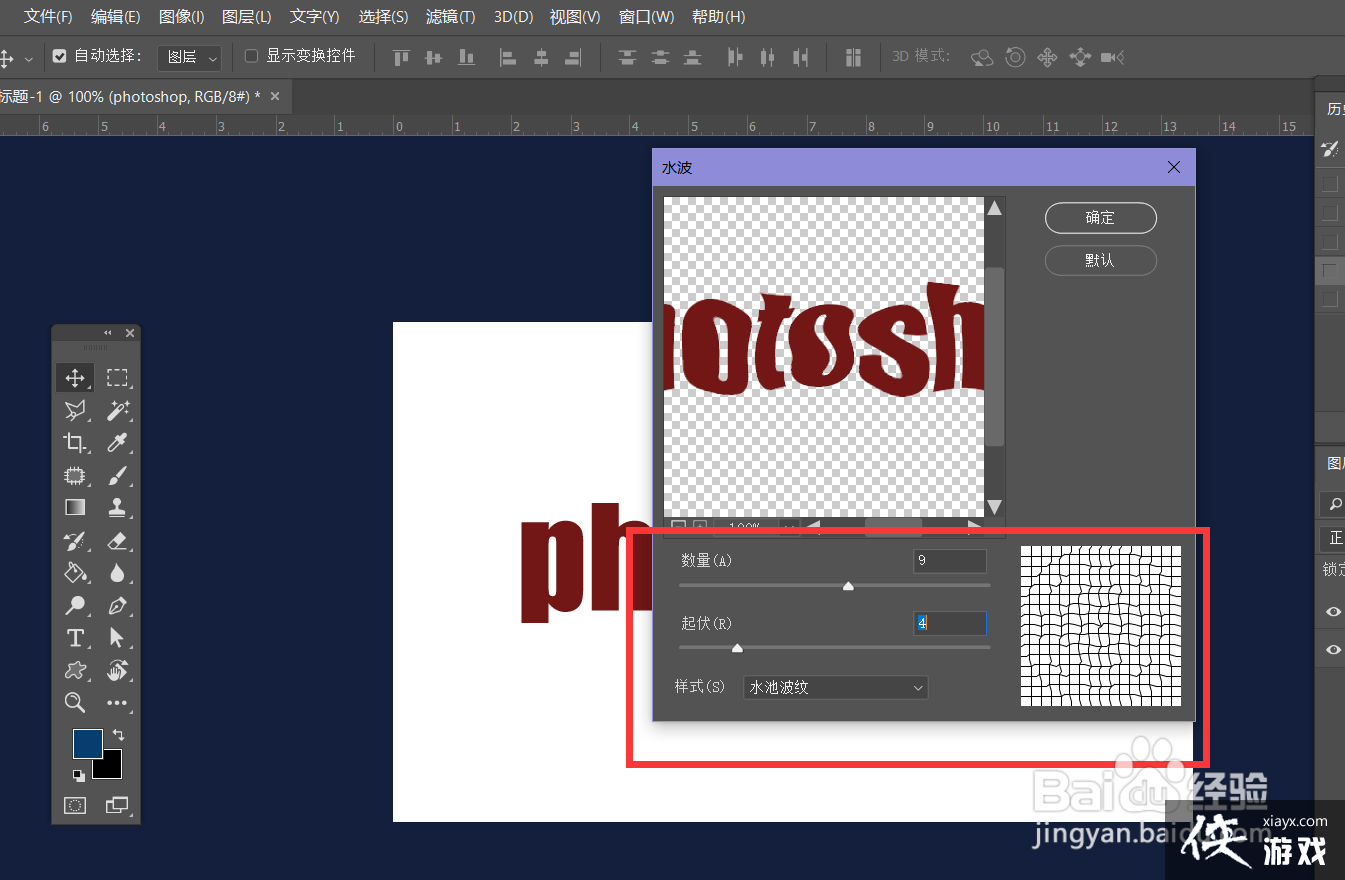Viewport: 1345px width, 880px height.
Task: Click align left edges icon in options bar
Action: pos(508,57)
